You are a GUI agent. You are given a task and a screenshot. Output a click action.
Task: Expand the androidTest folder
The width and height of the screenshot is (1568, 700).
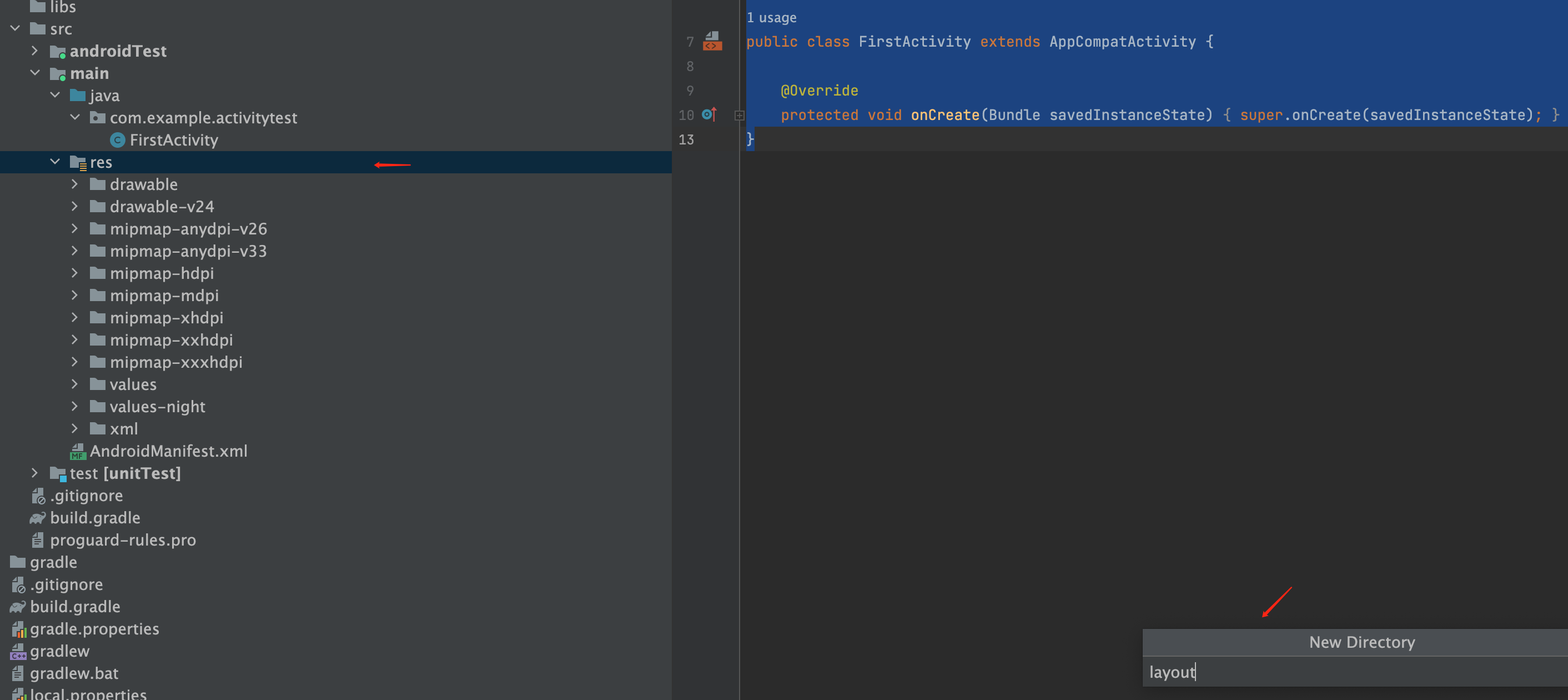34,51
